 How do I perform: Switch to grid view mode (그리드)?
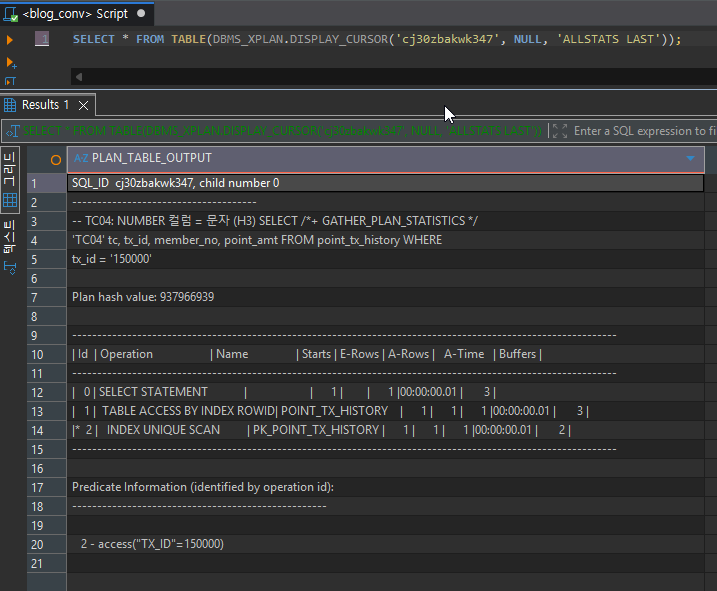[x=10, y=179]
